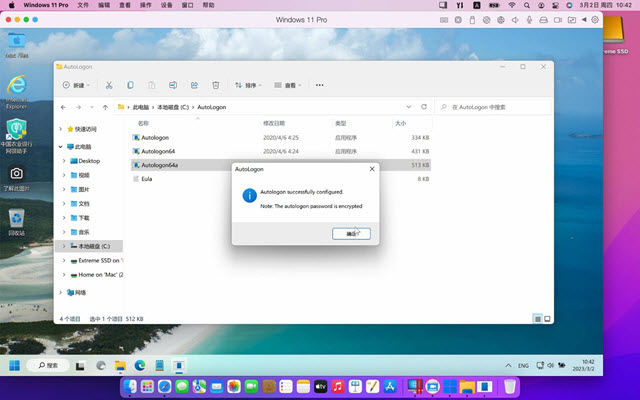
Task: Open the 新建 (New) dropdown in Explorer
Action: [x=76, y=85]
